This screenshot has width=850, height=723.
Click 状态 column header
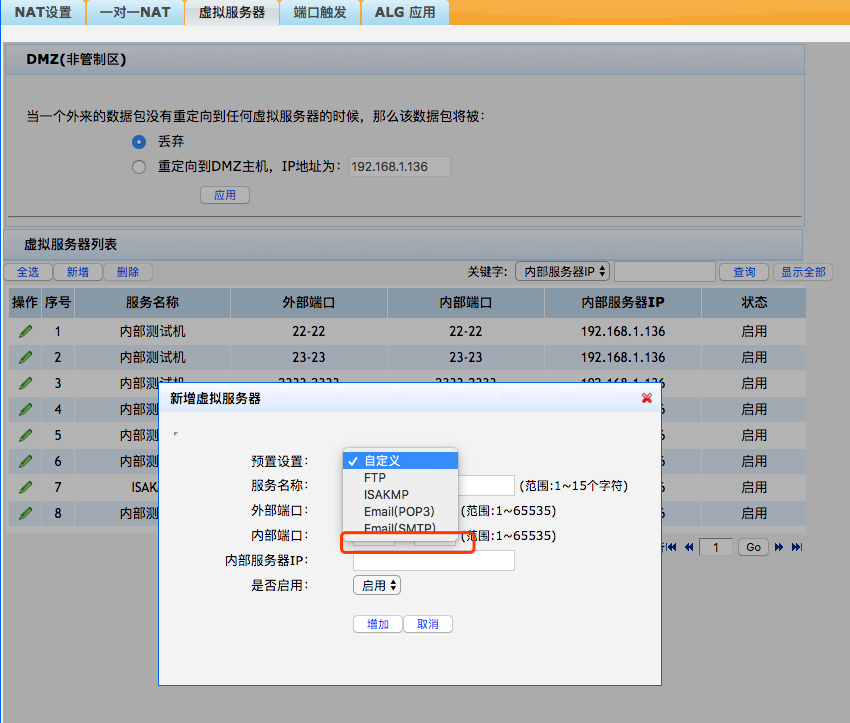click(754, 302)
